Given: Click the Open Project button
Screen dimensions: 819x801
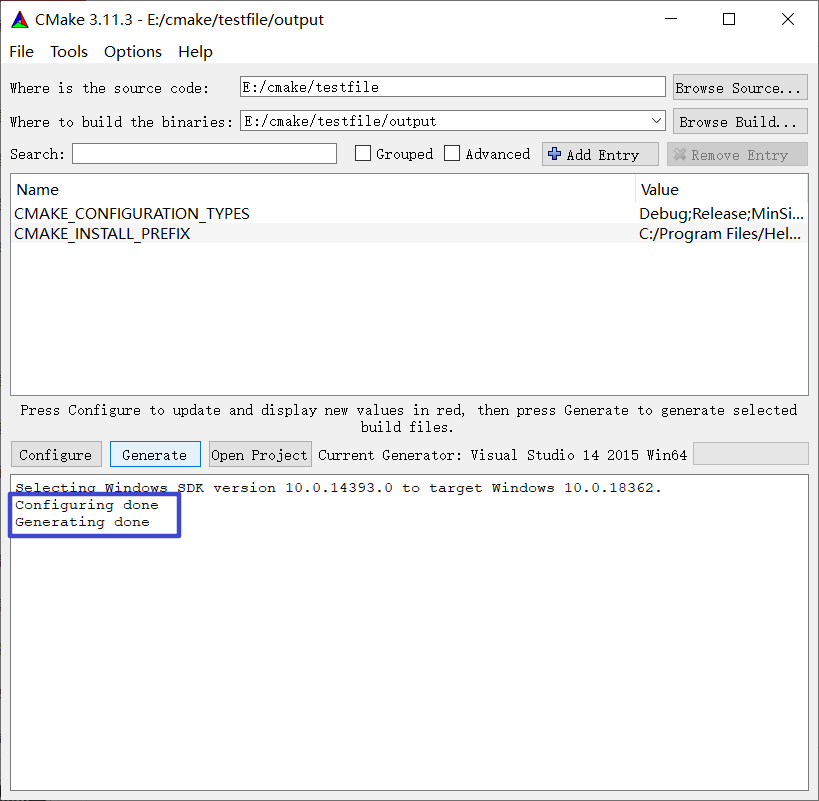Looking at the screenshot, I should 260,455.
